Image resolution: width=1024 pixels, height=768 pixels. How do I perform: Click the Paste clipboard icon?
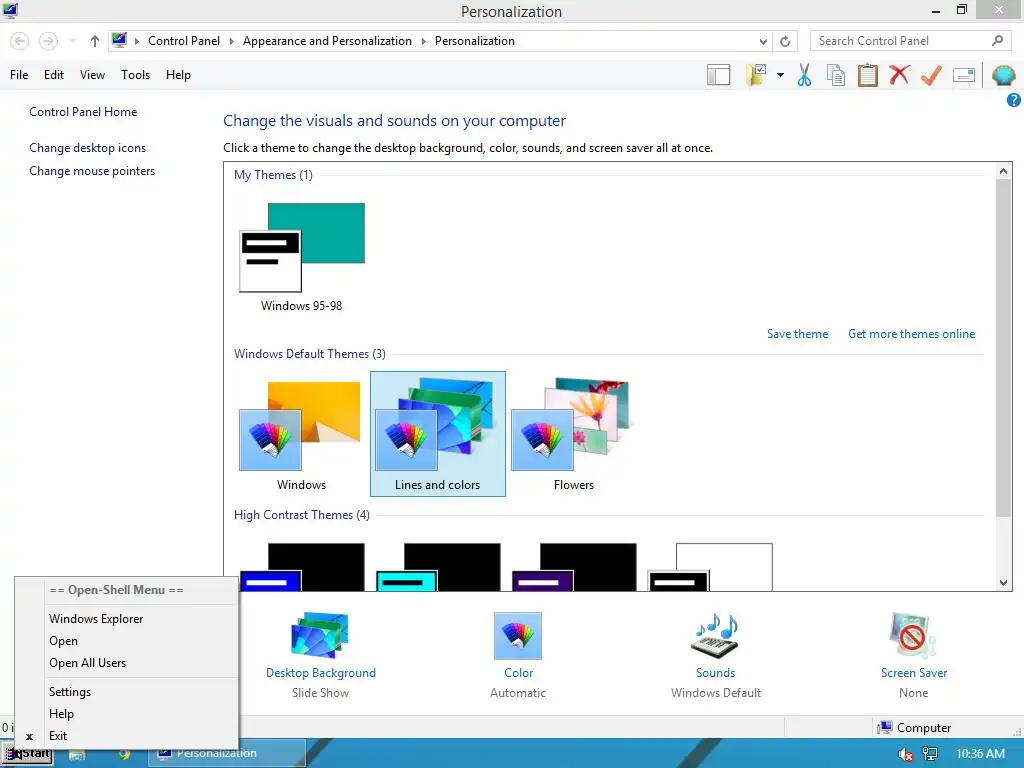coord(867,75)
